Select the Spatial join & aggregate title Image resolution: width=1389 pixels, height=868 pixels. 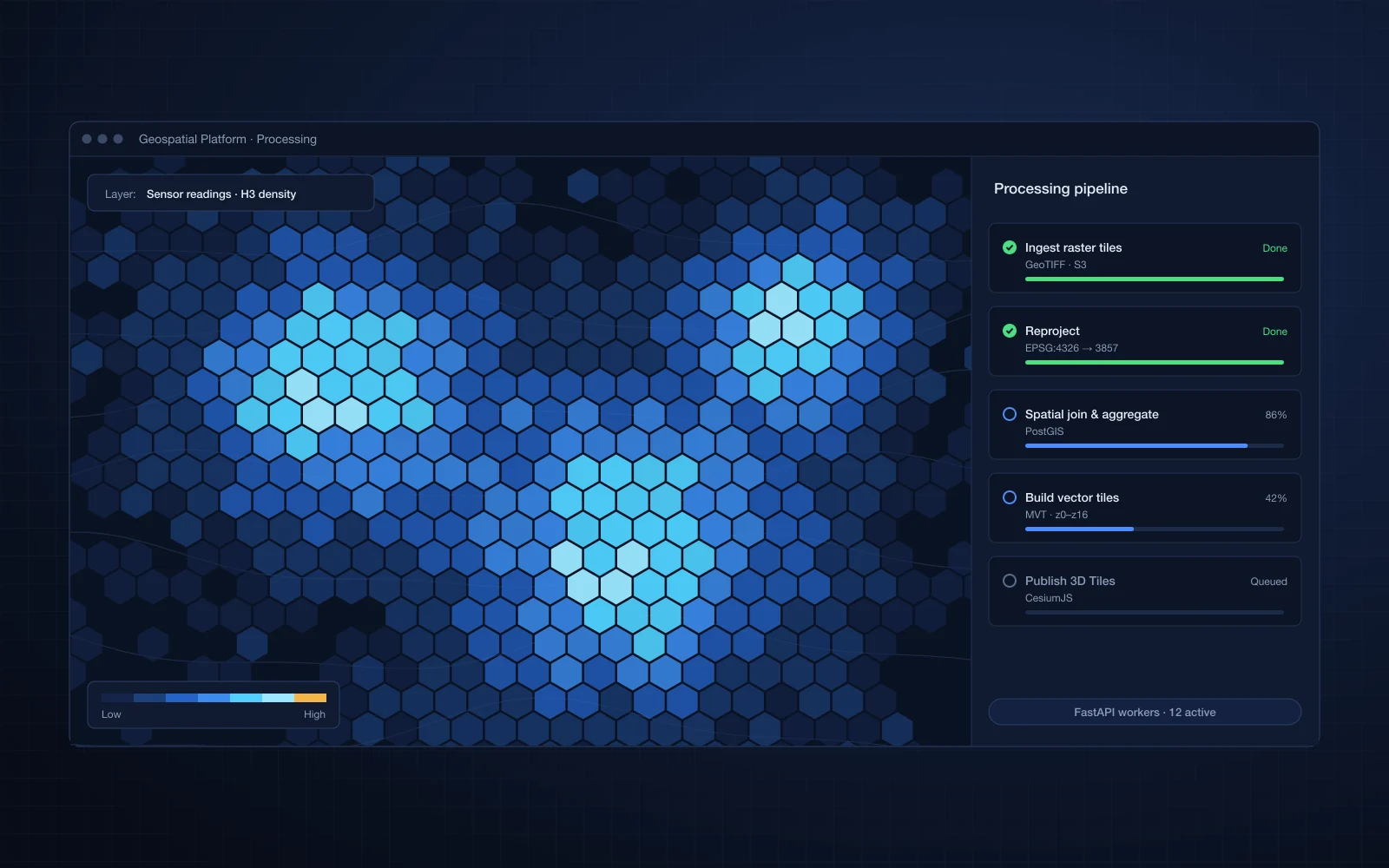point(1091,414)
